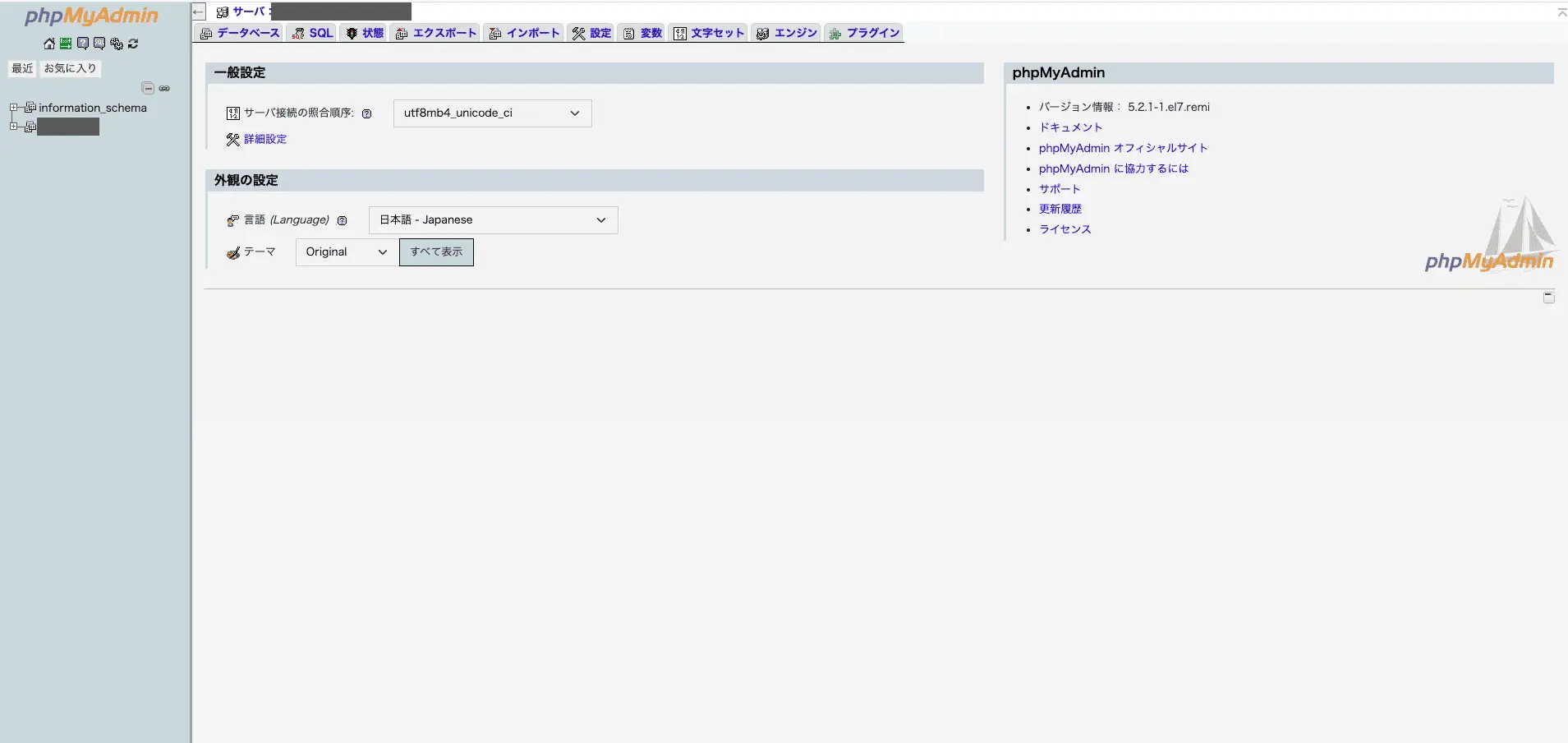This screenshot has width=1568, height=743.
Task: Switch to the インポート tab
Action: [x=524, y=33]
